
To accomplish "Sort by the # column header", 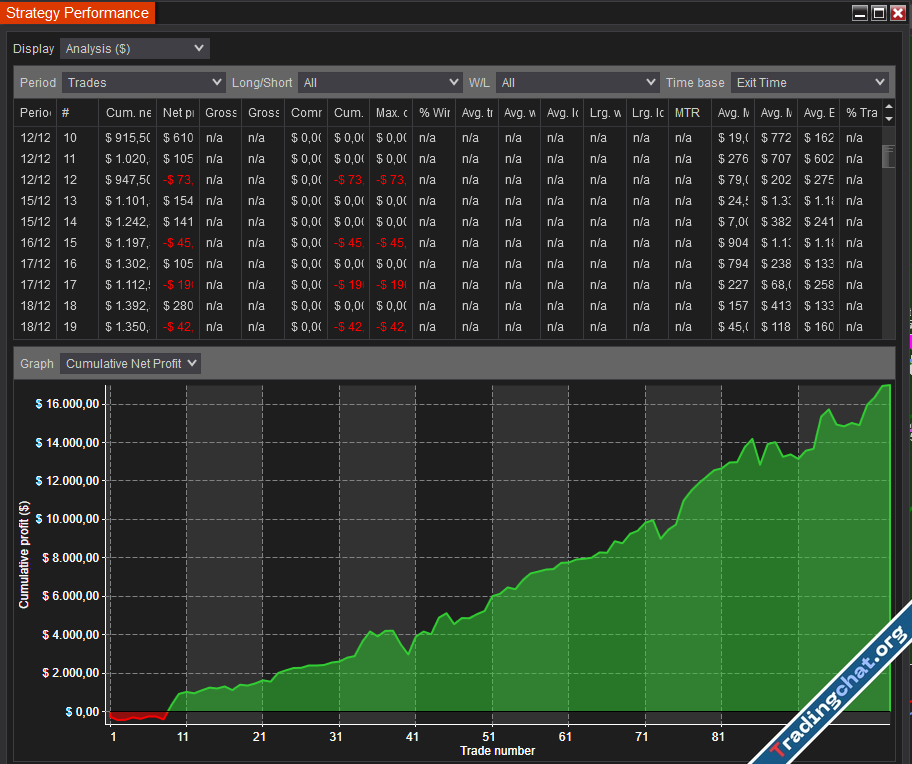I will (x=66, y=113).
